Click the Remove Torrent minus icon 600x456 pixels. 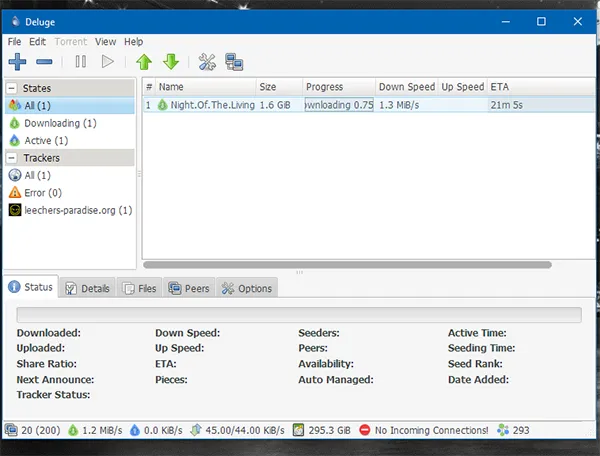tap(45, 62)
